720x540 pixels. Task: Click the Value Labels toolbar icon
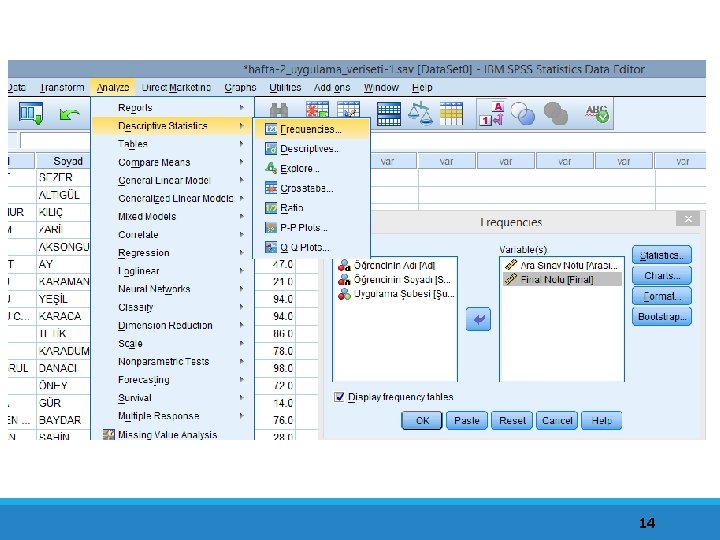(491, 113)
